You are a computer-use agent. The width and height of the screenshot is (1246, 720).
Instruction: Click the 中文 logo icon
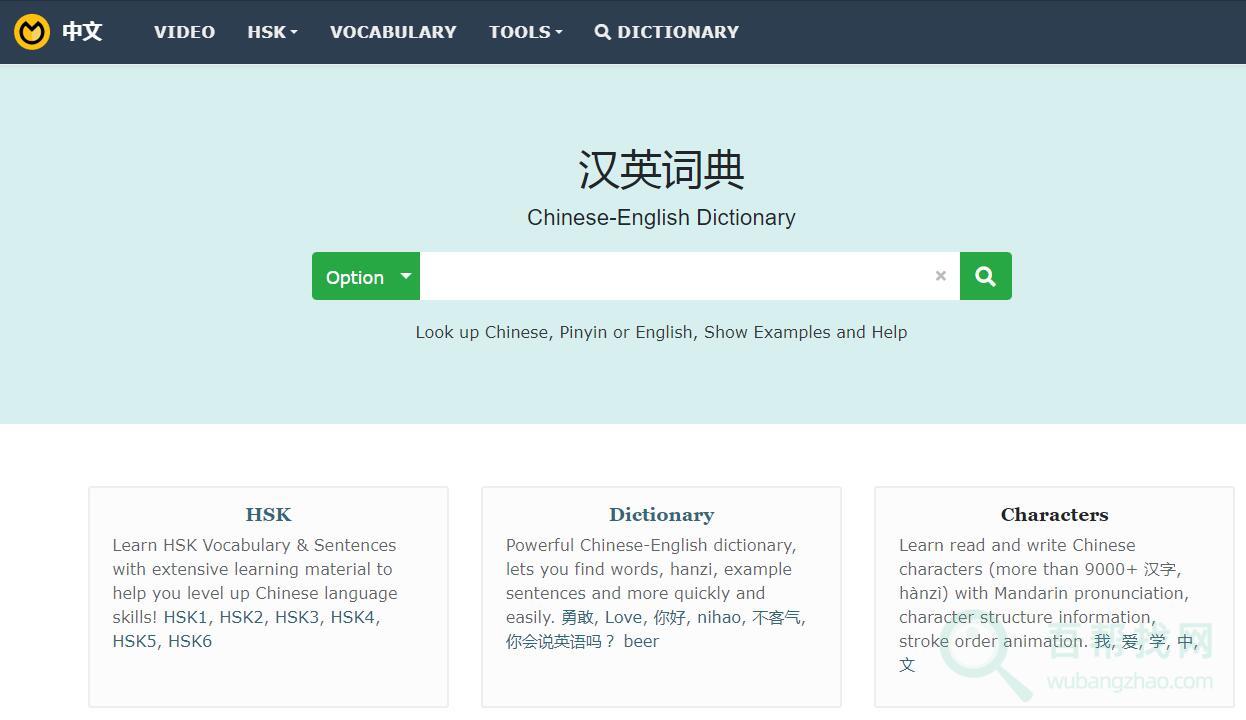29,31
